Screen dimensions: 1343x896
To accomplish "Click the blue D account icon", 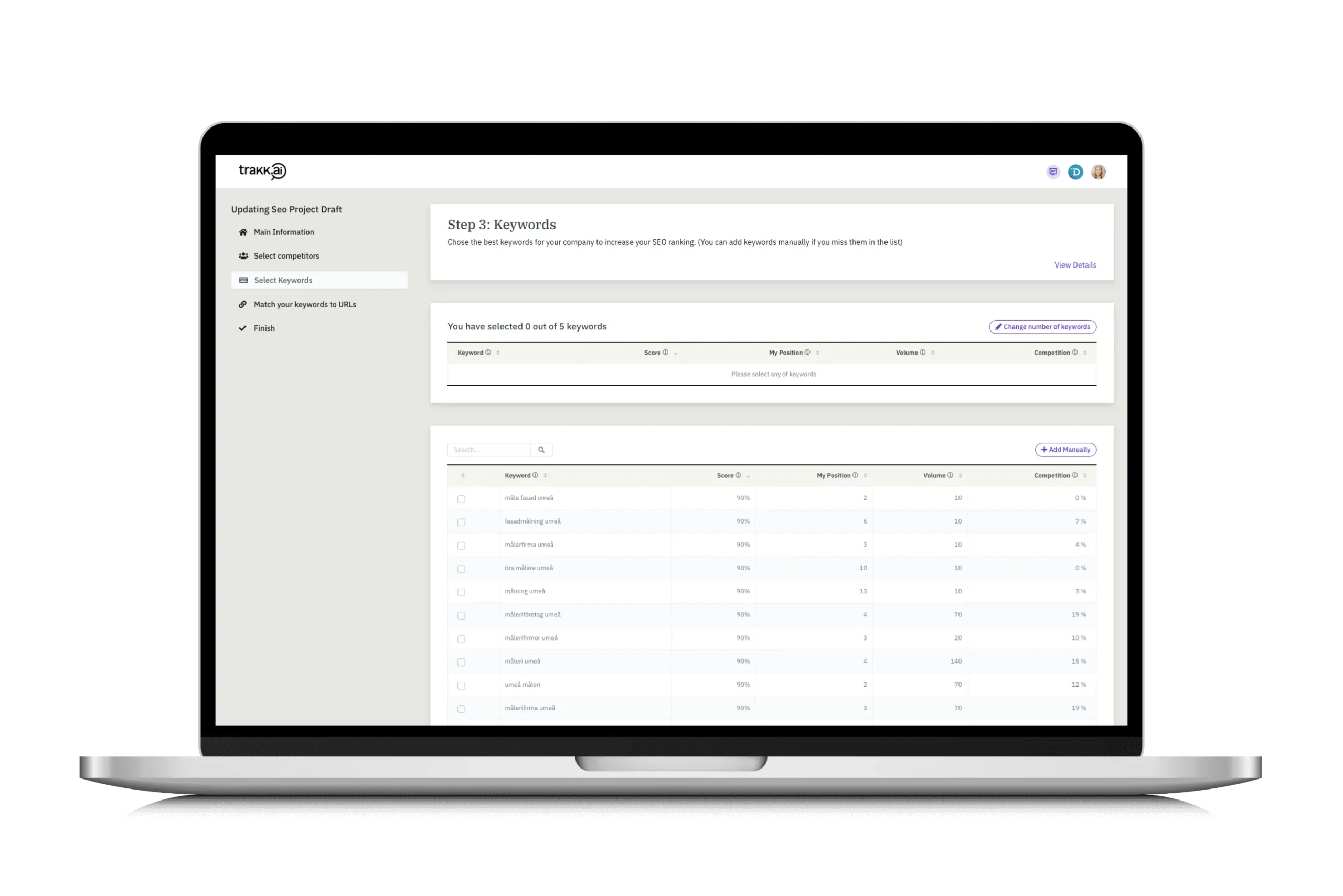I will tap(1075, 172).
